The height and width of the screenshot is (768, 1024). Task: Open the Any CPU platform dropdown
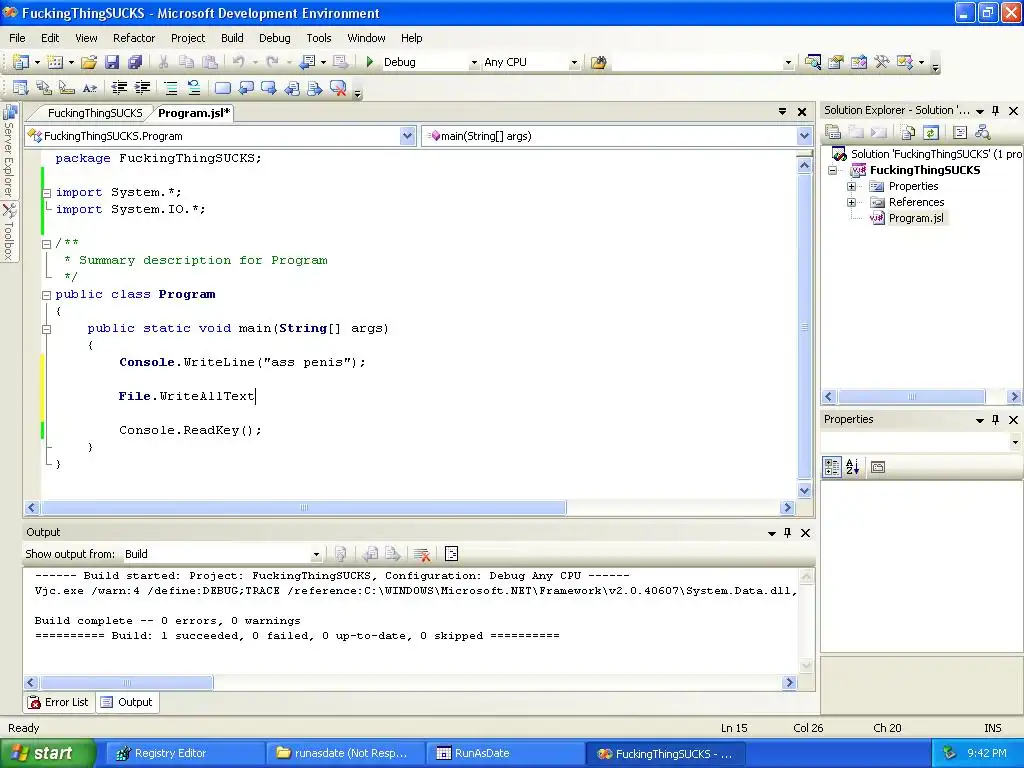[574, 63]
